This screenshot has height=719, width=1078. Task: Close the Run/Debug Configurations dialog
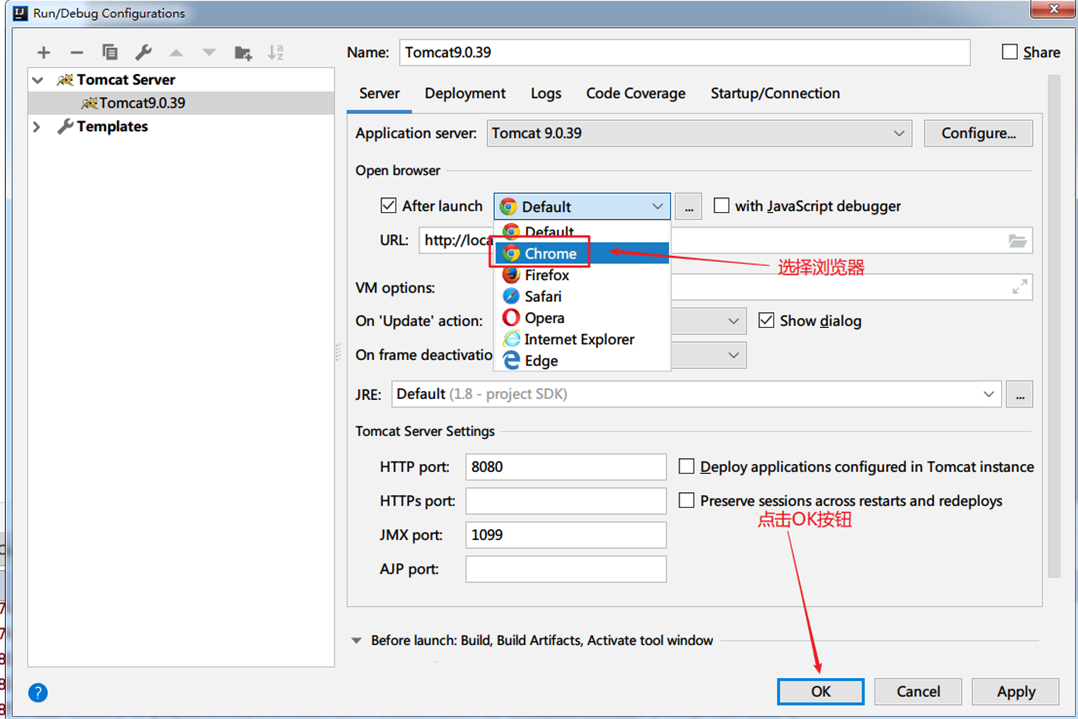tap(1053, 9)
